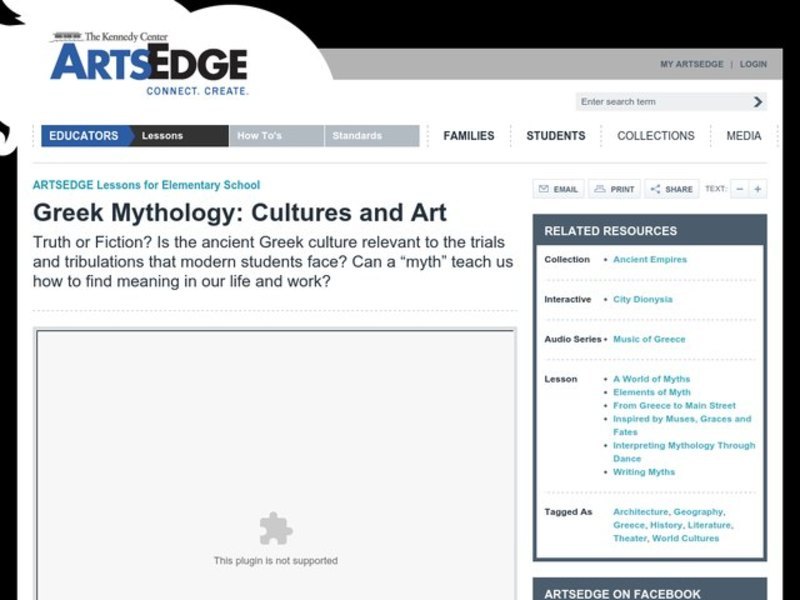Click the search arrow icon
The width and height of the screenshot is (800, 600).
pyautogui.click(x=757, y=101)
